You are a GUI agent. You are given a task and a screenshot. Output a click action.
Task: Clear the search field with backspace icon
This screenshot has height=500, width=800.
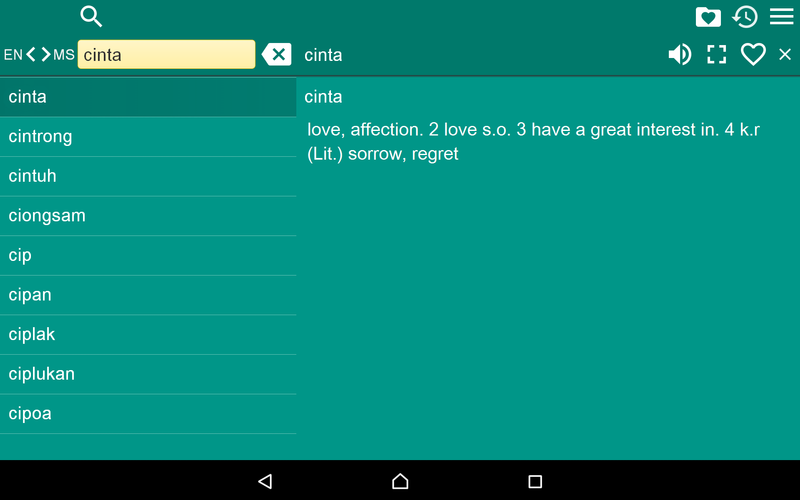click(x=277, y=54)
